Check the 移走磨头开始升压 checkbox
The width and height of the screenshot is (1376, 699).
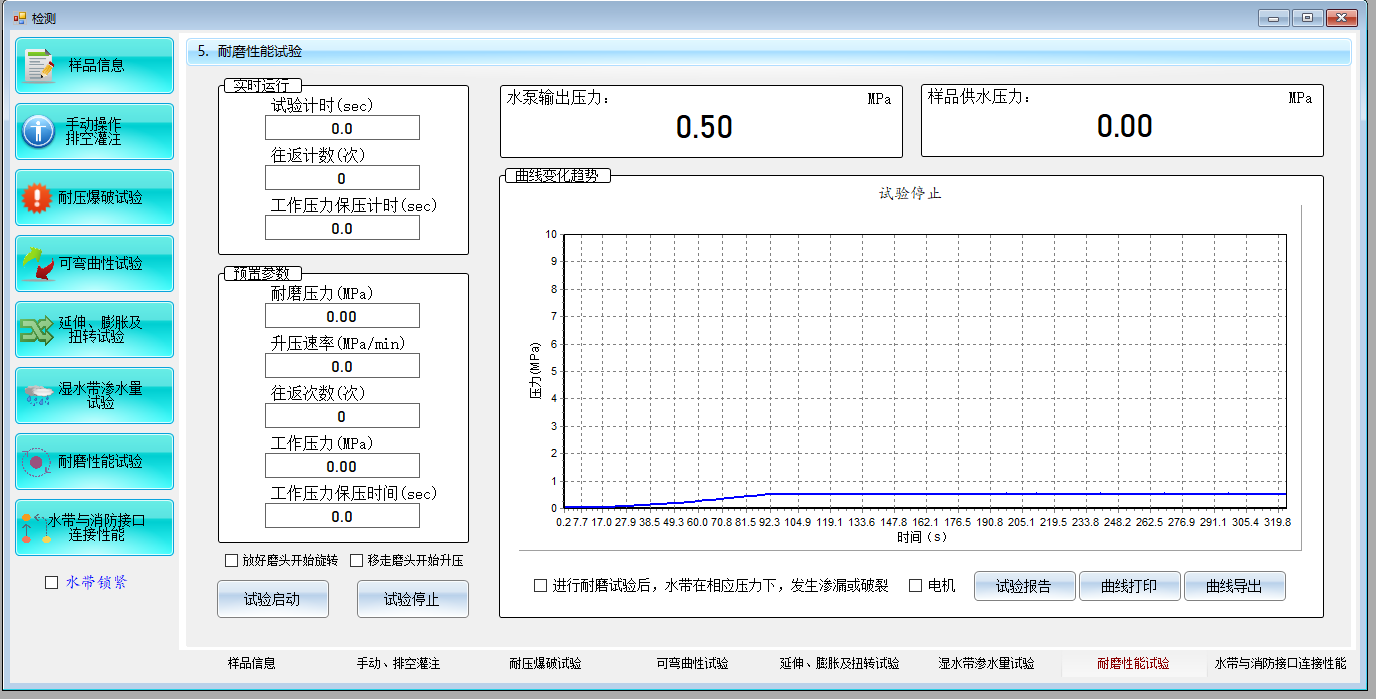coord(357,560)
